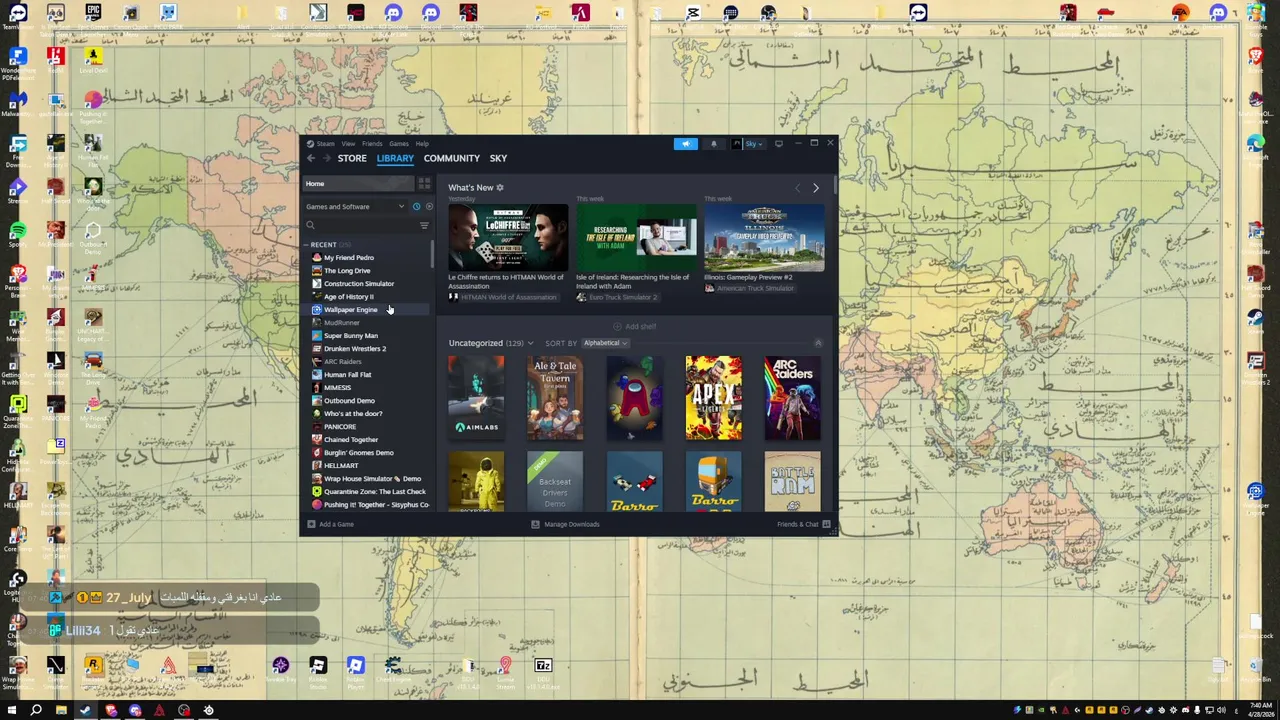Open the Aim Labs game cover
The width and height of the screenshot is (1280, 720).
[476, 397]
